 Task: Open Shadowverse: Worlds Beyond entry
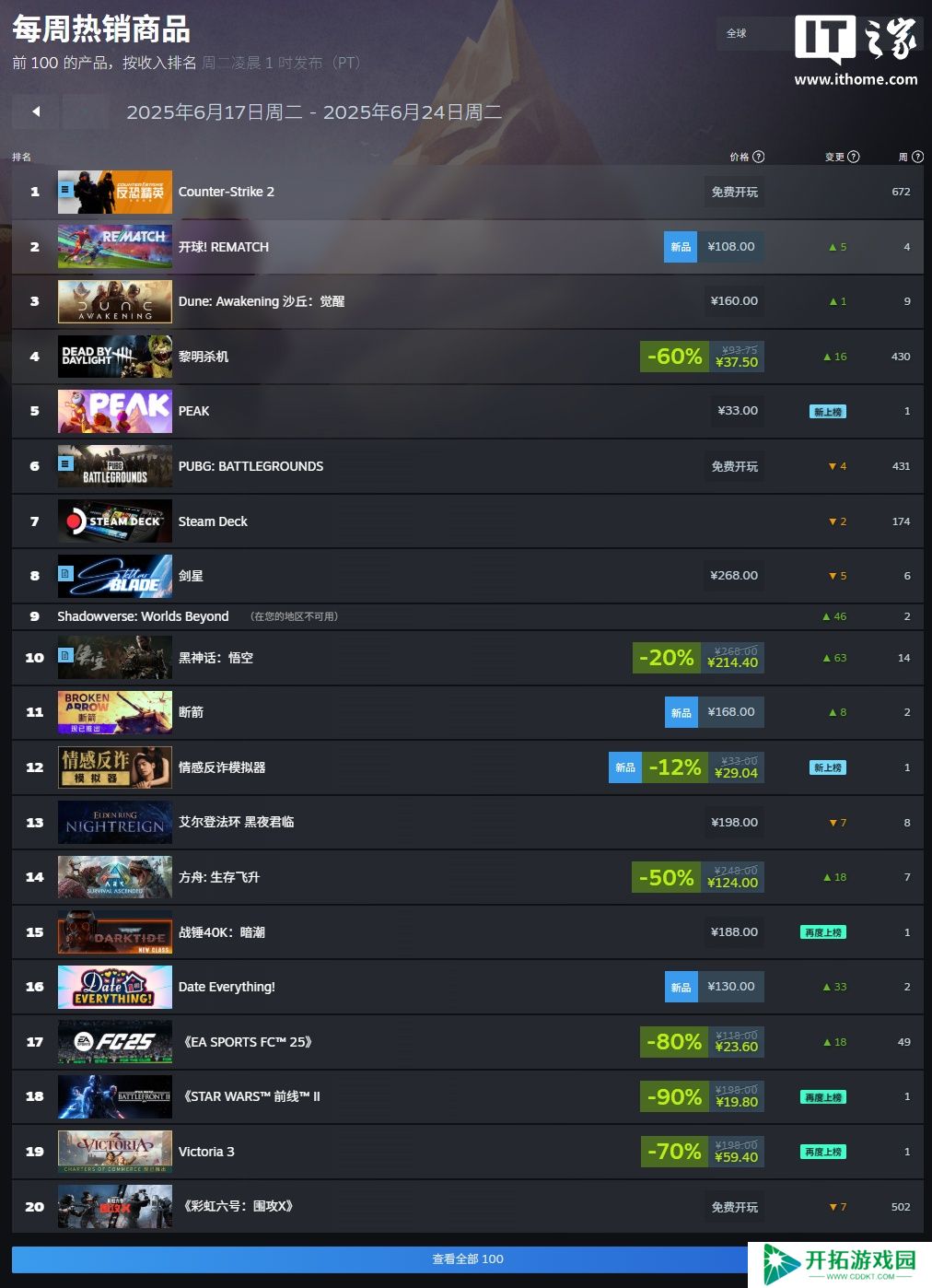pyautogui.click(x=143, y=616)
